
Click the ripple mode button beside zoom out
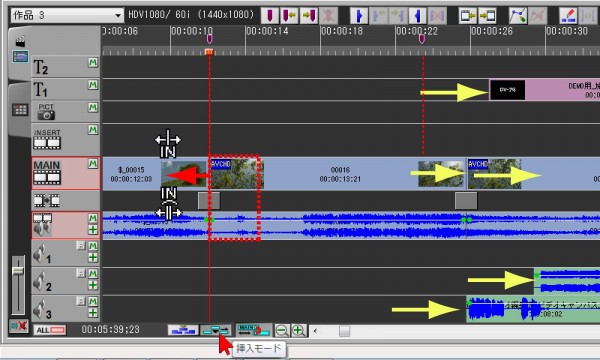tap(253, 330)
